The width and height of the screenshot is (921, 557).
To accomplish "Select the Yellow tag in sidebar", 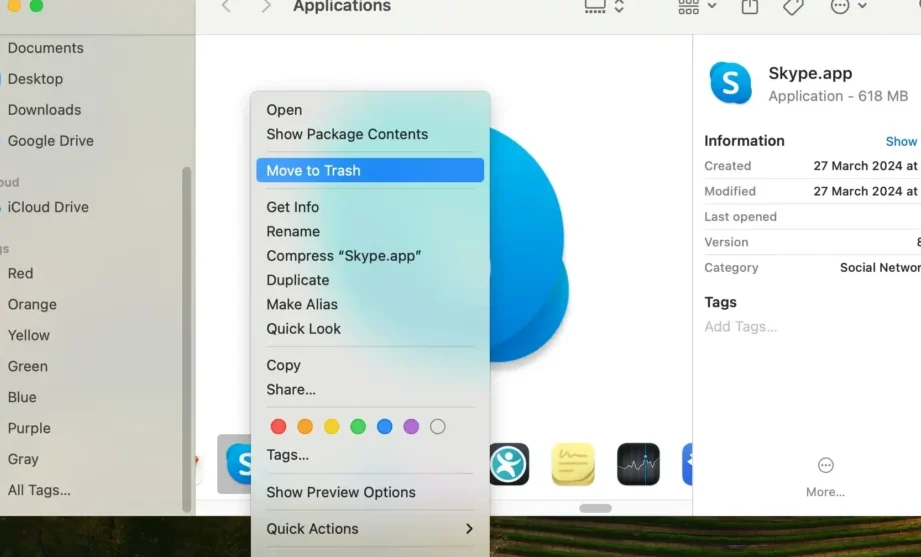I will pyautogui.click(x=29, y=335).
